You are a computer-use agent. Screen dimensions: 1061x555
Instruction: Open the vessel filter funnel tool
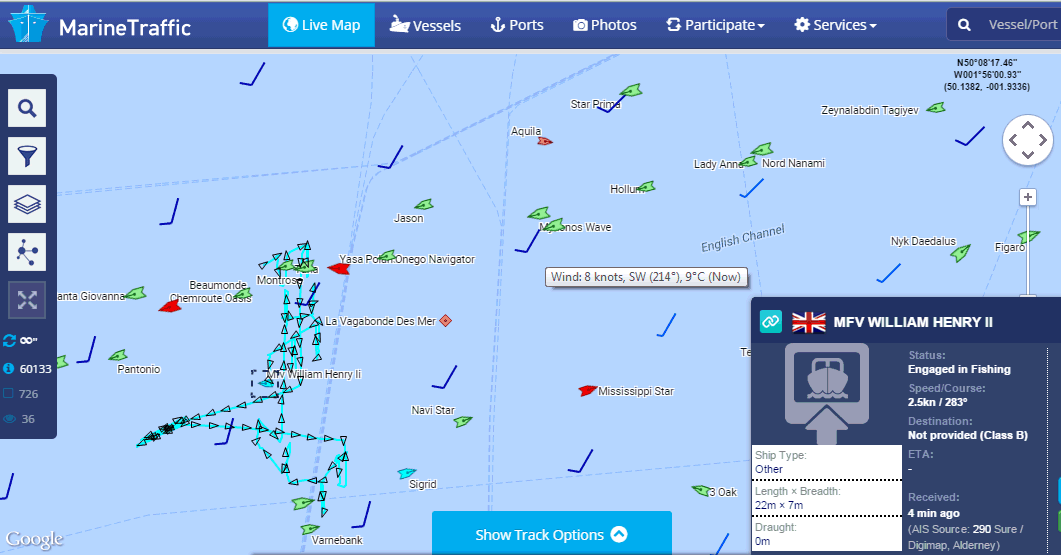click(x=27, y=156)
